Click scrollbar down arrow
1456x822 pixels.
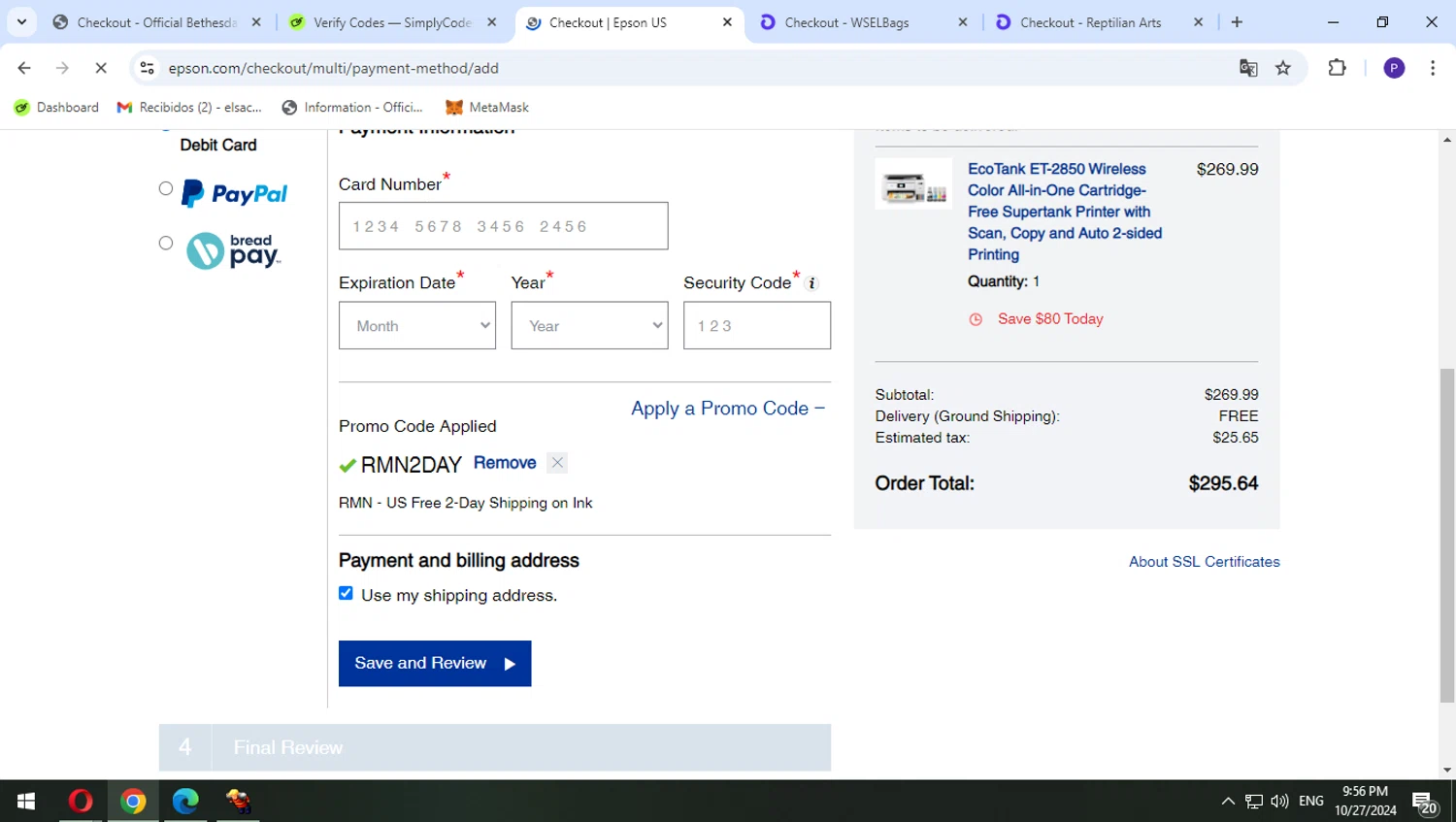tap(1447, 771)
